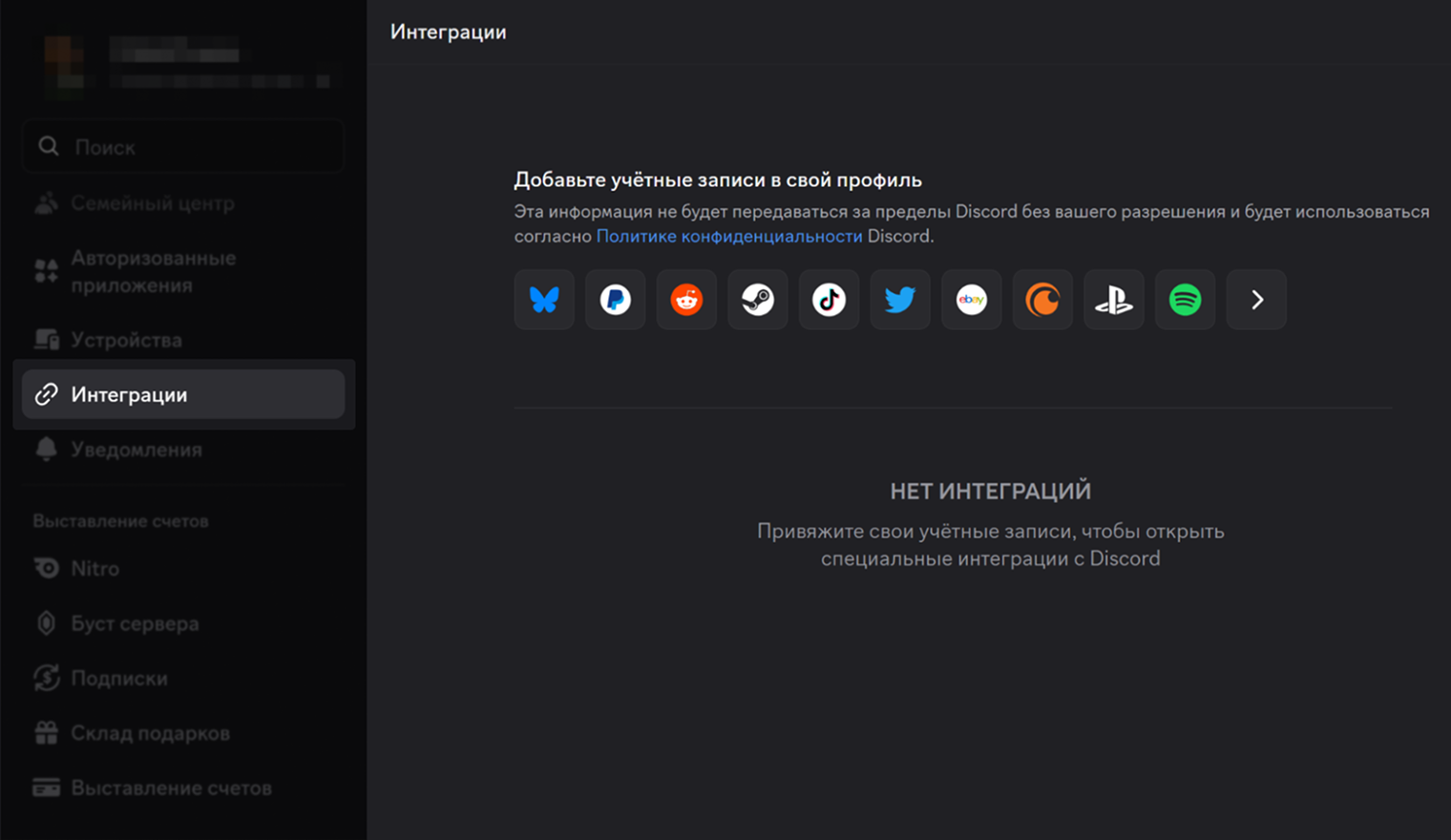Click the Авторизованные приложения apps icon
This screenshot has height=840, width=1451.
click(x=46, y=271)
